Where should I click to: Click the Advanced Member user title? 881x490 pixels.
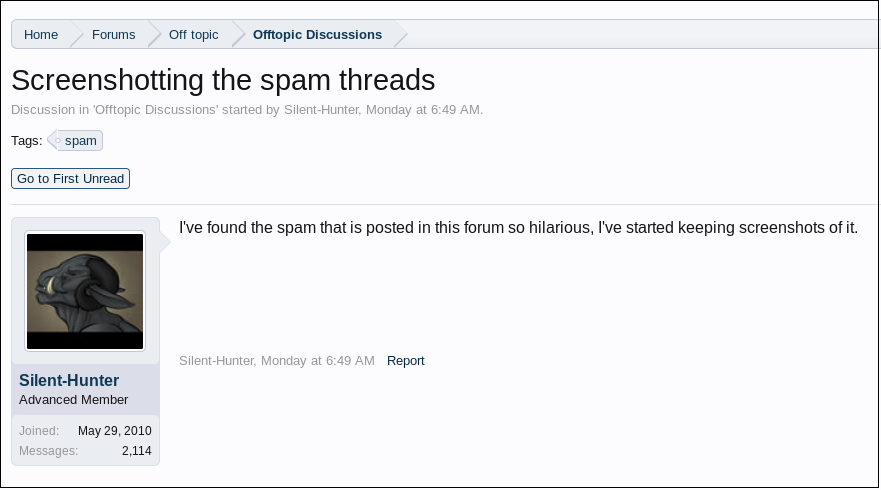73,399
